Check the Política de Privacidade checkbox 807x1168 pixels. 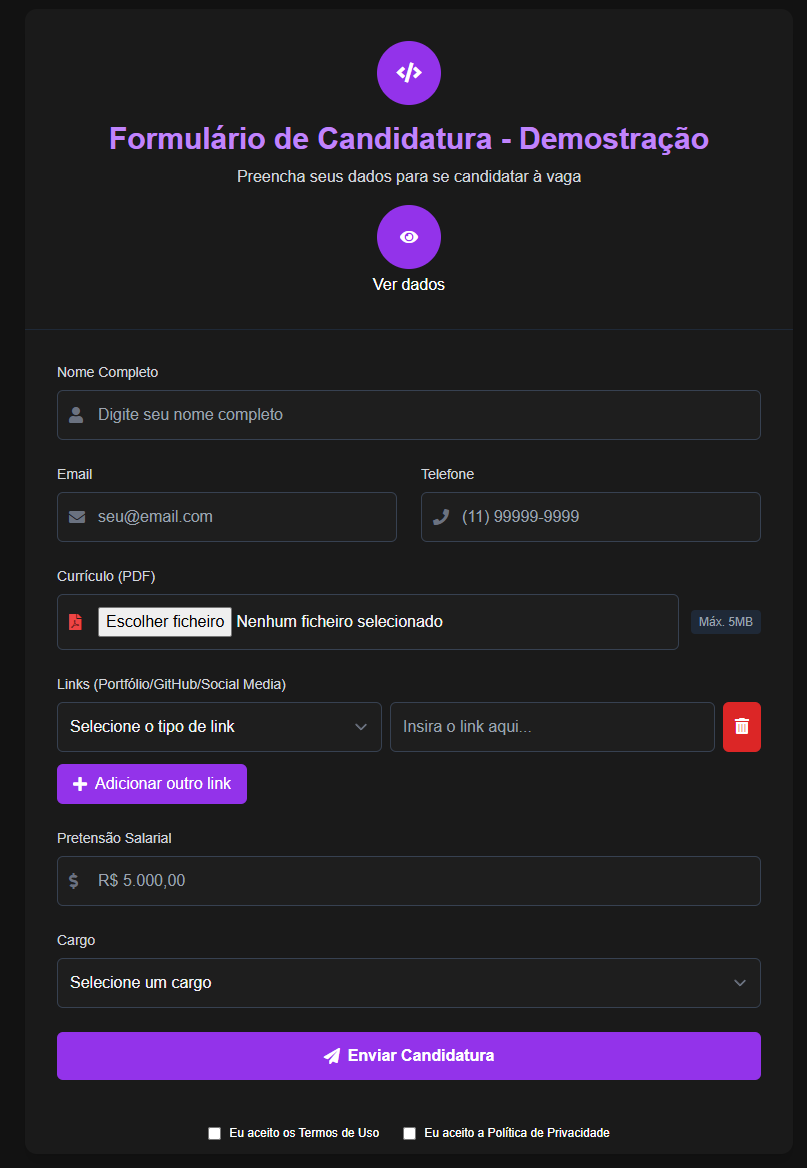click(x=409, y=1133)
